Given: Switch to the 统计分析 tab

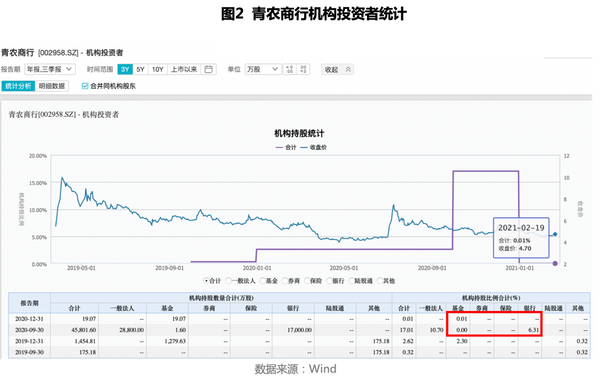Looking at the screenshot, I should point(18,86).
